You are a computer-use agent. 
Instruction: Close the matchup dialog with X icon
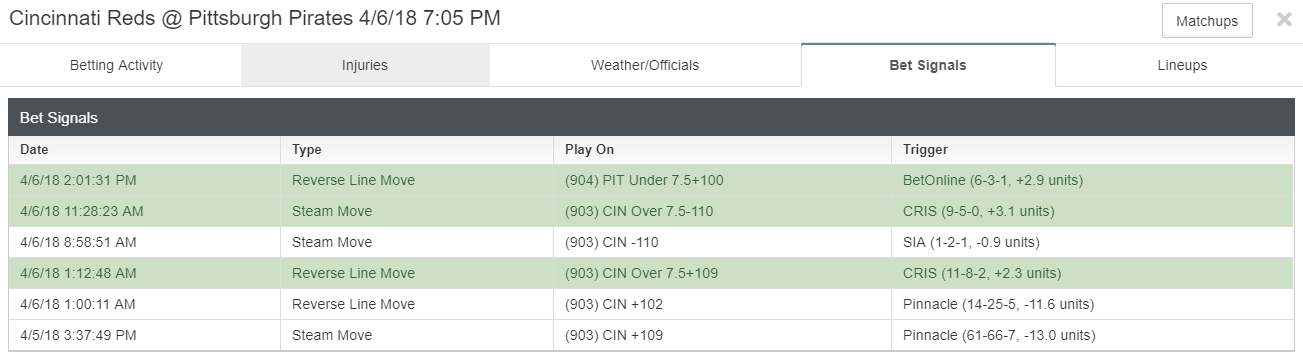pos(1284,20)
